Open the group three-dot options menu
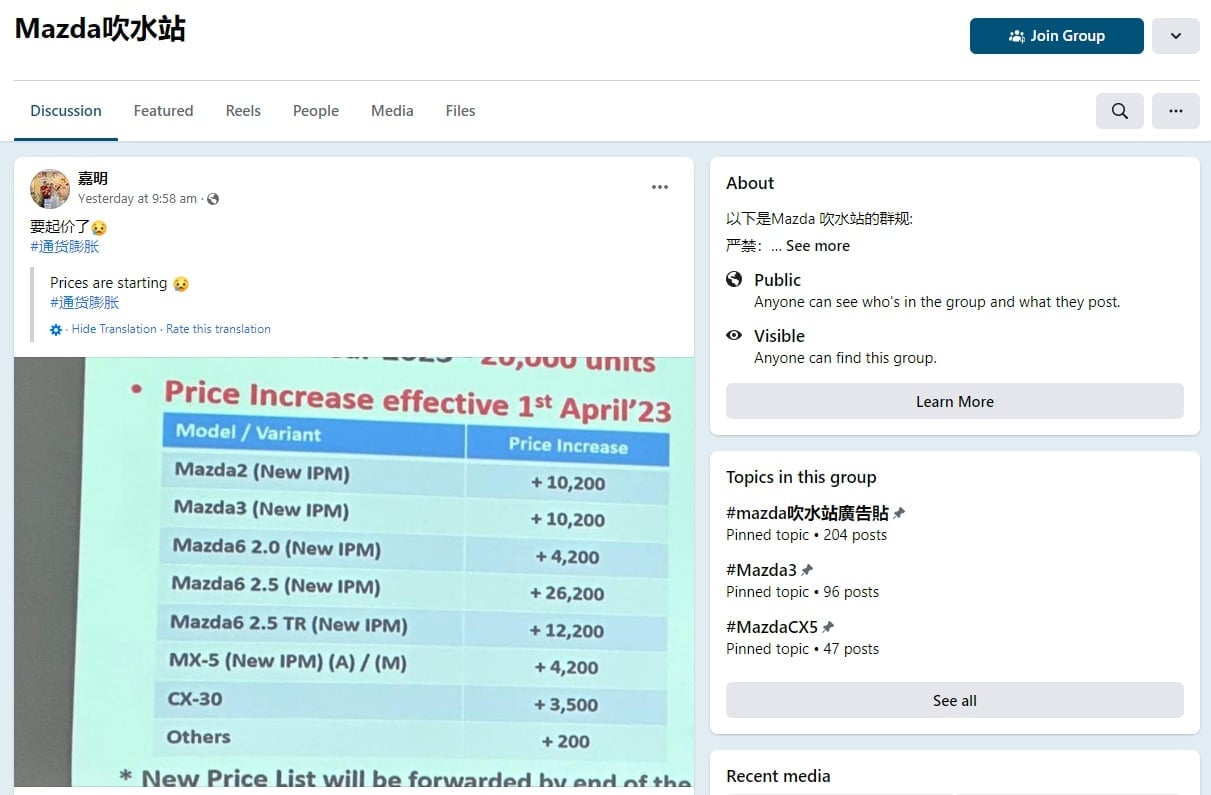Viewport: 1211px width, 795px height. pos(1176,111)
